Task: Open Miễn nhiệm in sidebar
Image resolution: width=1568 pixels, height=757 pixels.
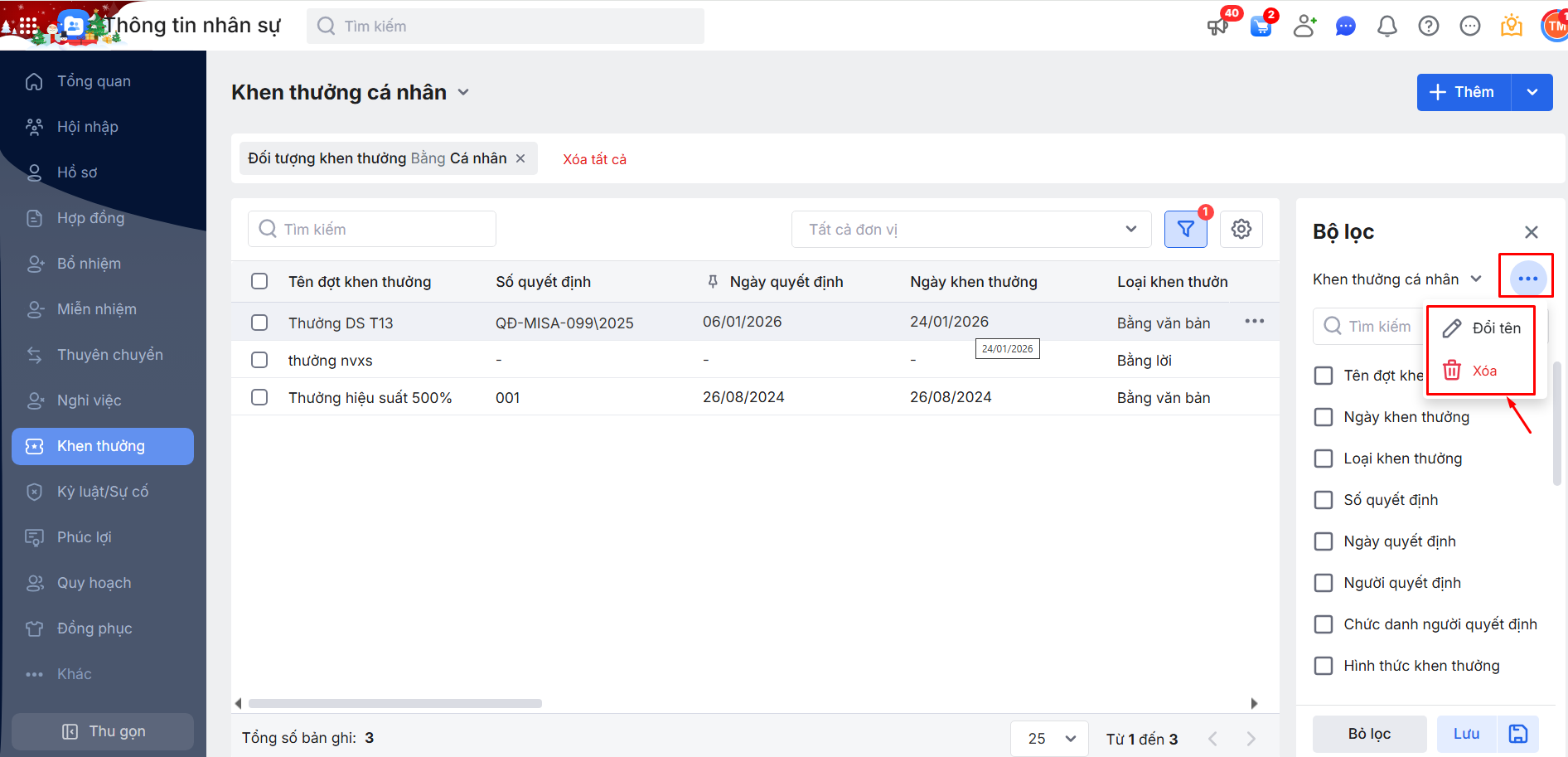Action: click(103, 309)
